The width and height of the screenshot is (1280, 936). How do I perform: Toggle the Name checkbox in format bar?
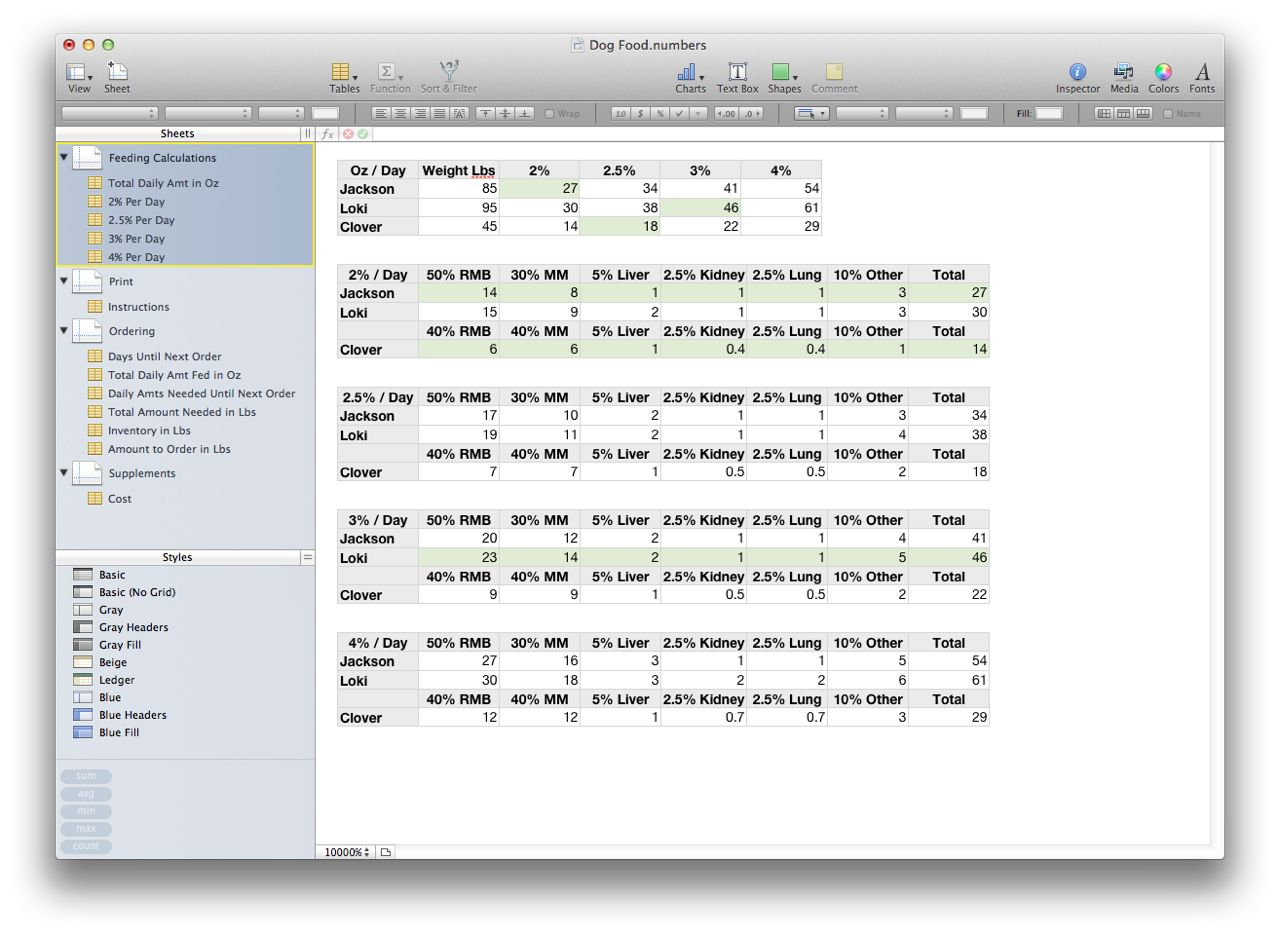coord(1168,114)
